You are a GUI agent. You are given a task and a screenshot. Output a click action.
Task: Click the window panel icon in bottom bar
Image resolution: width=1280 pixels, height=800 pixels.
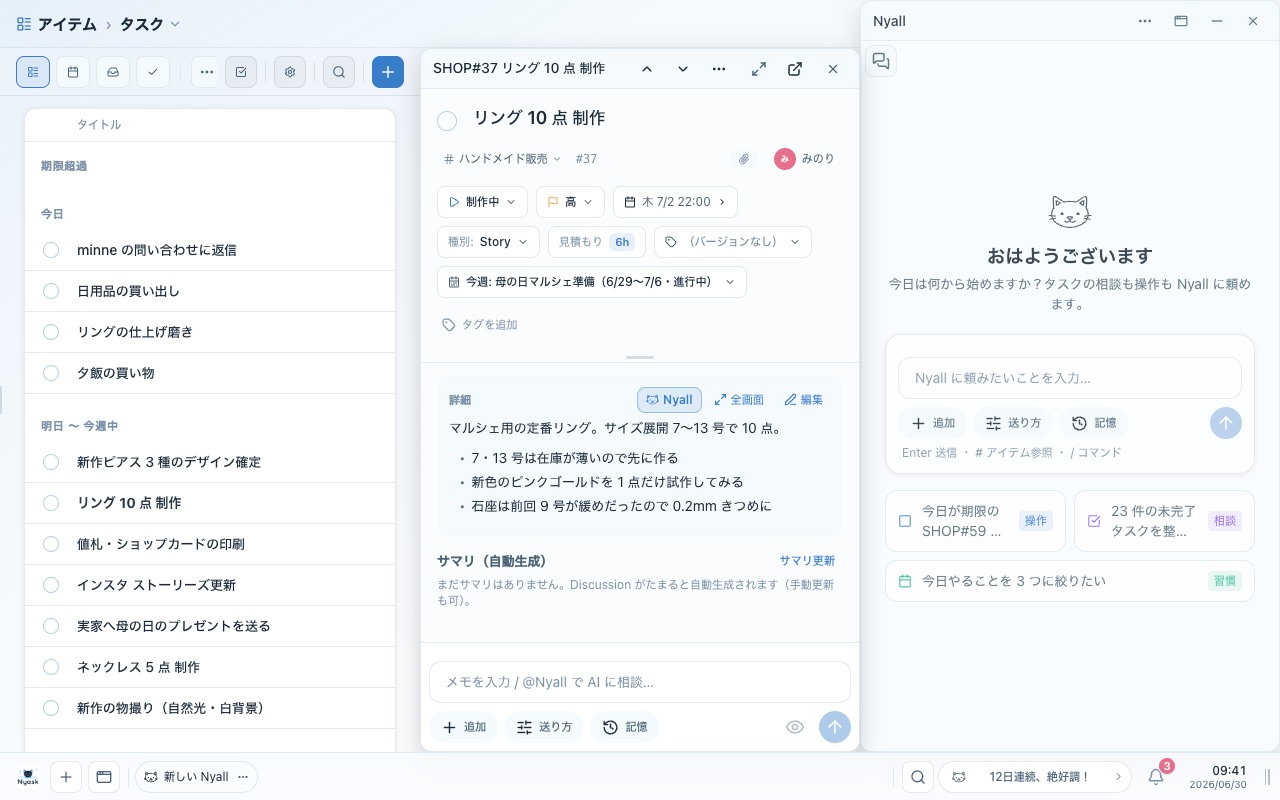tap(103, 777)
